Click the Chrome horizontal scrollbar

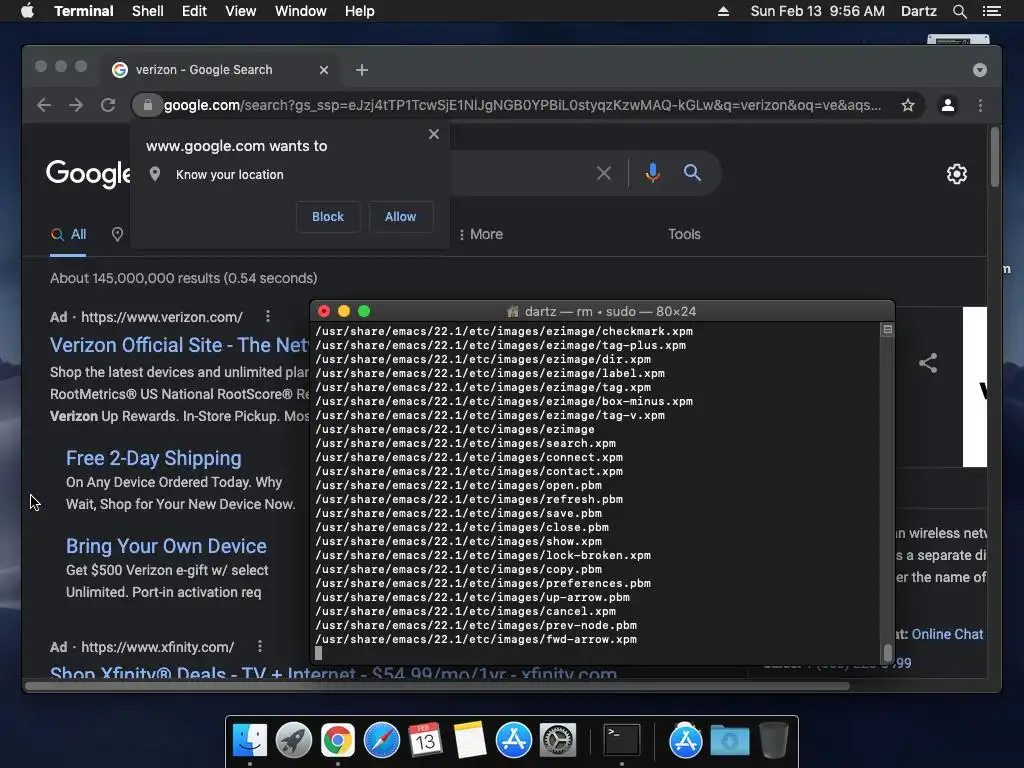pyautogui.click(x=438, y=686)
